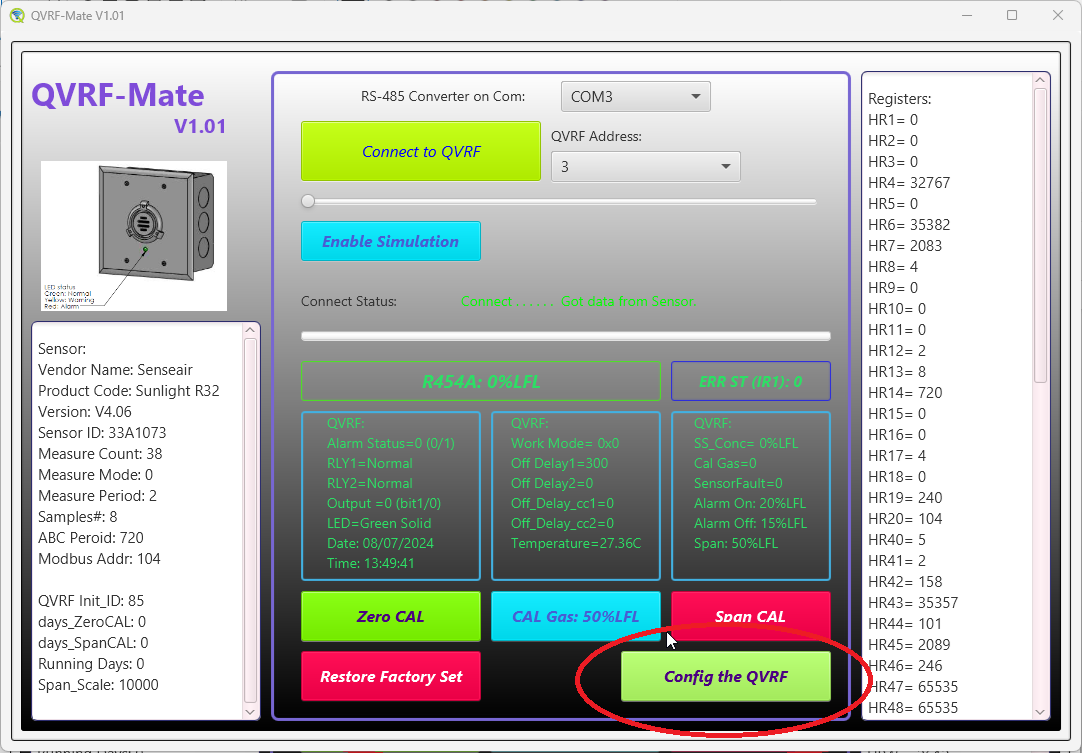Click the Measure Count: 38 line
This screenshot has width=1082, height=753.
[100, 453]
